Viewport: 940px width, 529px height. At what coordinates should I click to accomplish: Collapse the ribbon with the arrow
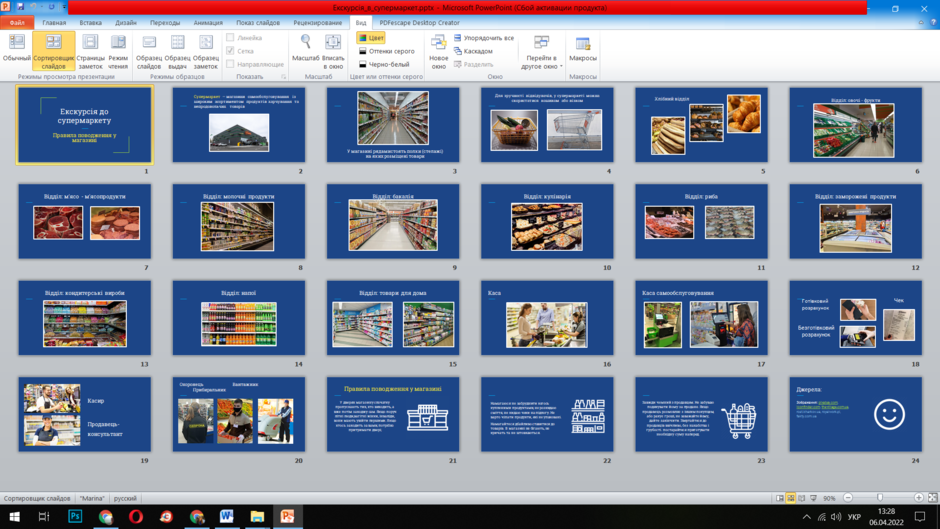[921, 23]
